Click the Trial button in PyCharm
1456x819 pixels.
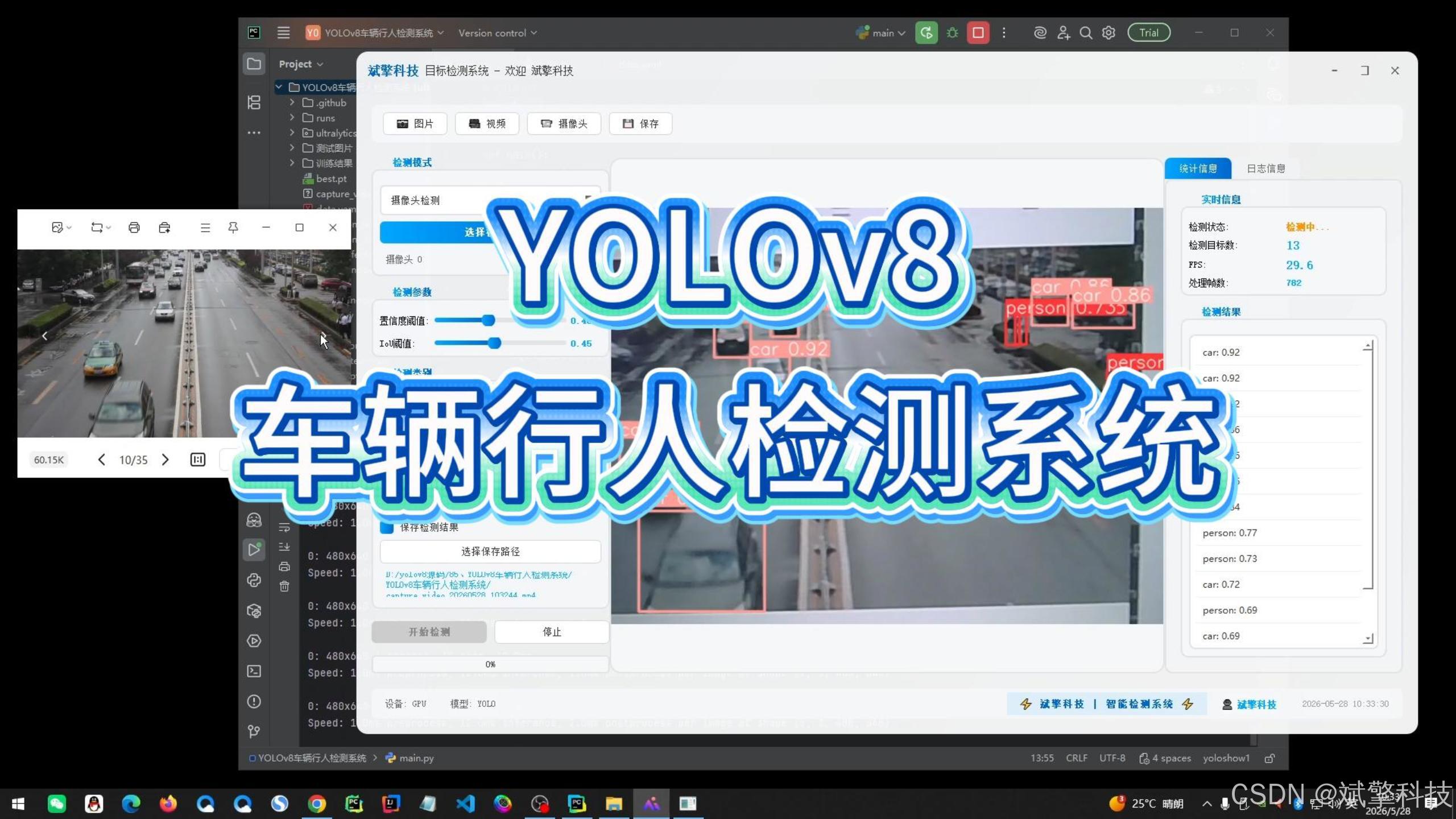coord(1149,32)
